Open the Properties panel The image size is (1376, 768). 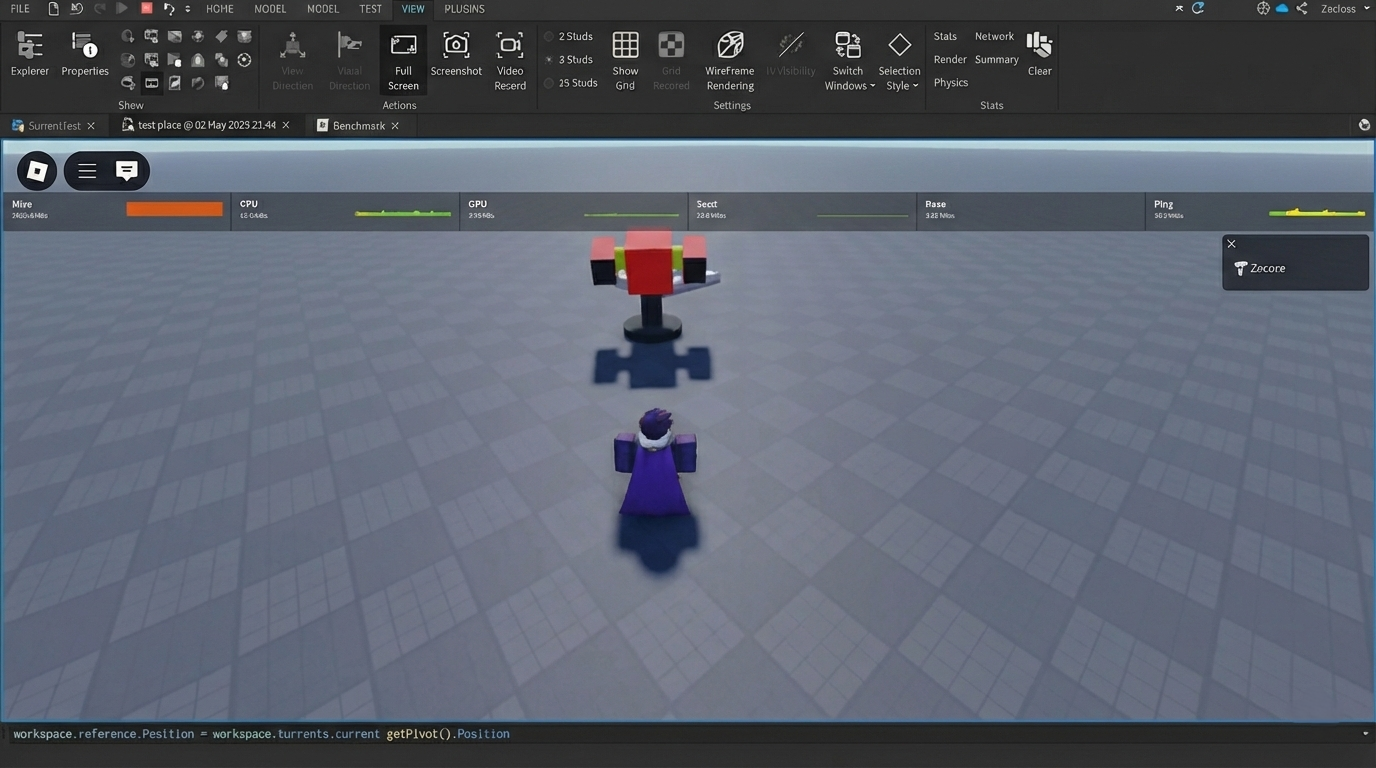85,55
